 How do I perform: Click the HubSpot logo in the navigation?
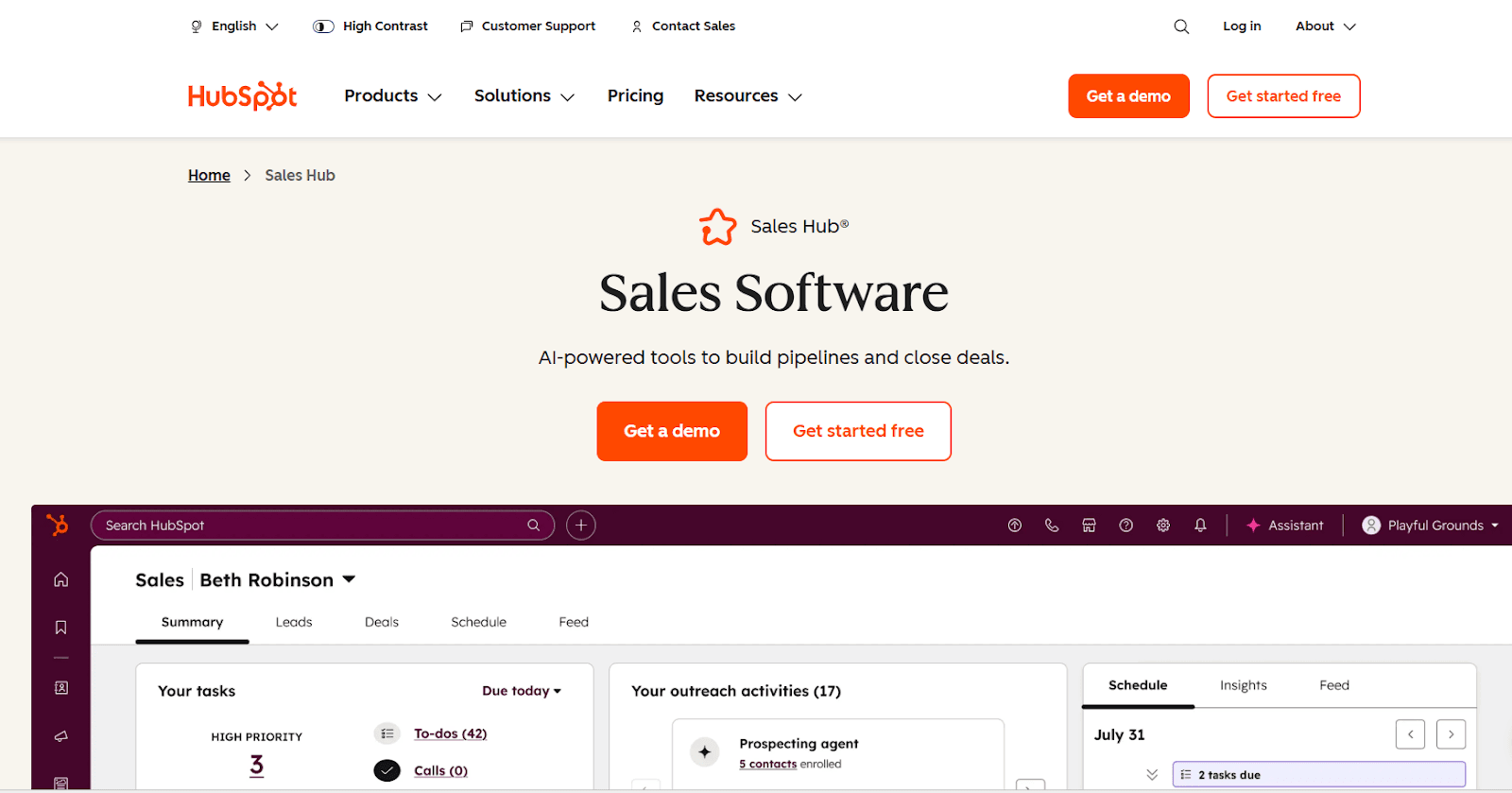pyautogui.click(x=242, y=95)
